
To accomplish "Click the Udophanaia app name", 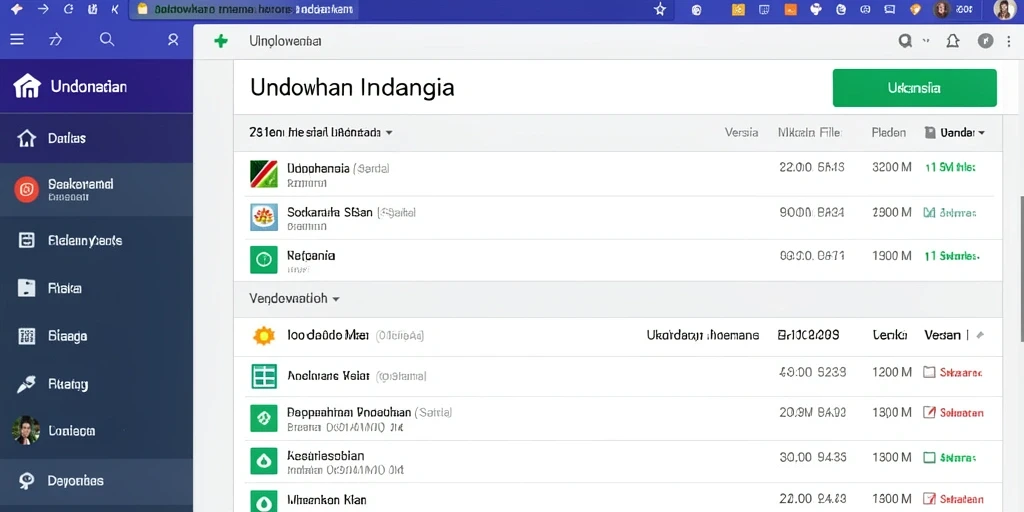I will (318, 168).
